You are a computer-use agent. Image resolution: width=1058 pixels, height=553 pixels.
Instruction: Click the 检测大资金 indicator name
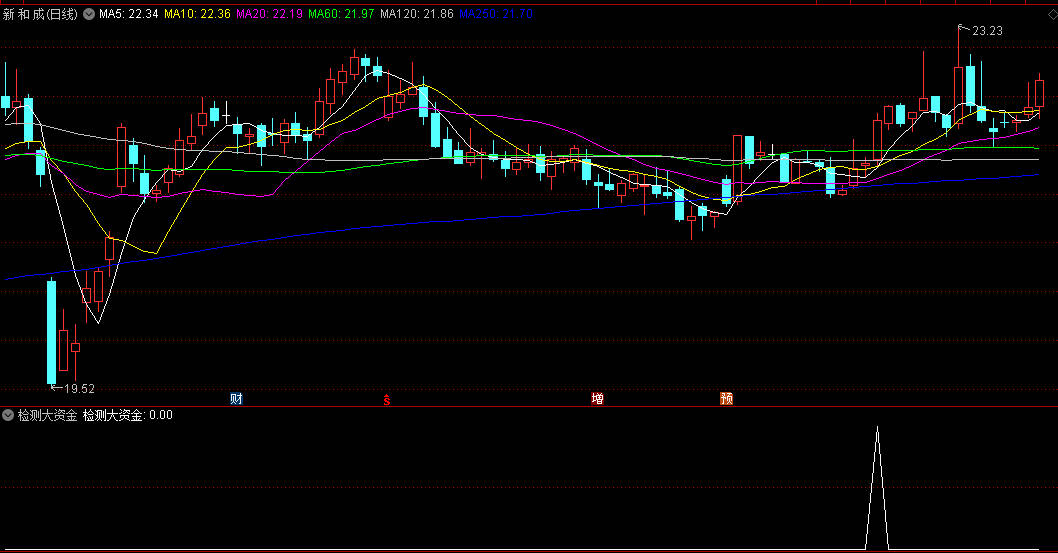tap(48, 415)
